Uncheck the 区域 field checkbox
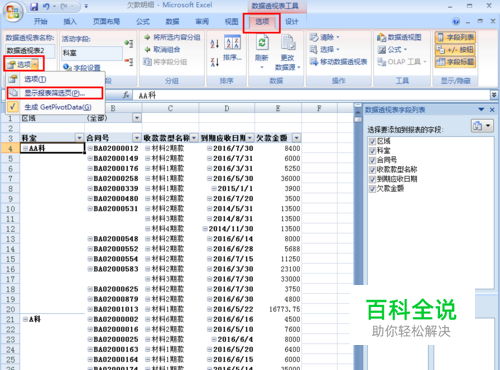This screenshot has width=500, height=370. tap(372, 141)
